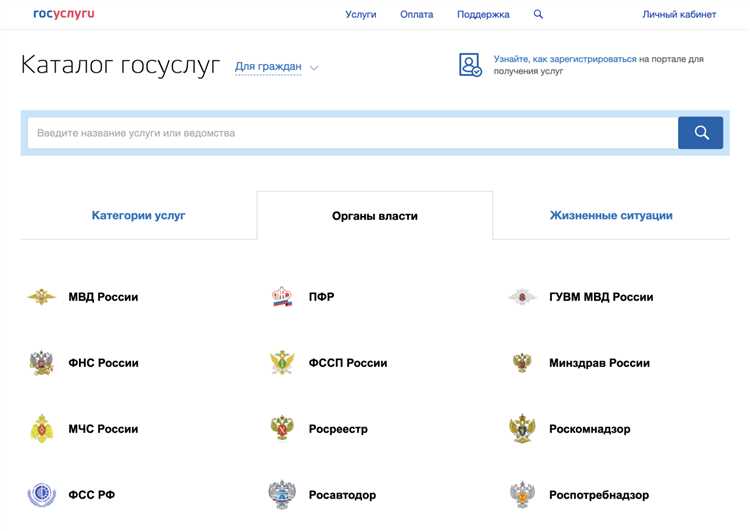750x531 pixels.
Task: Focus the service name search field
Action: pyautogui.click(x=353, y=133)
